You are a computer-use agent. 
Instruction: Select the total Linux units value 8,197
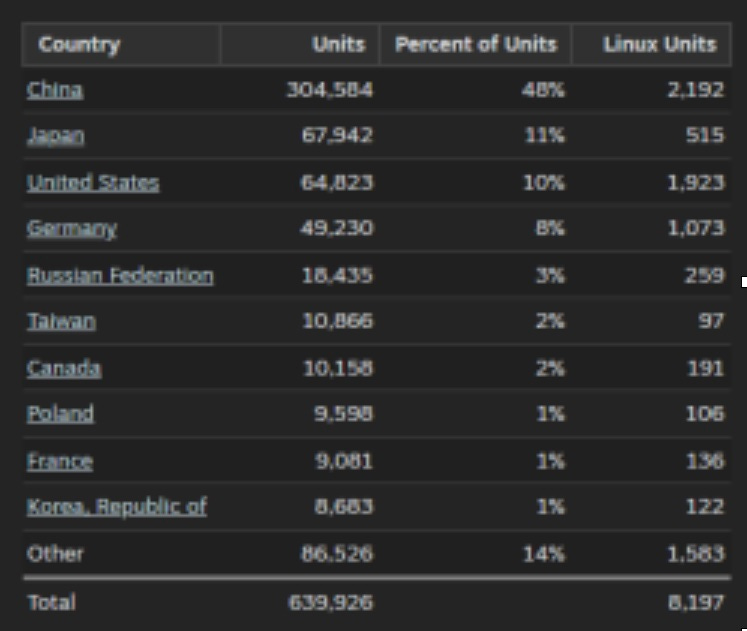696,603
